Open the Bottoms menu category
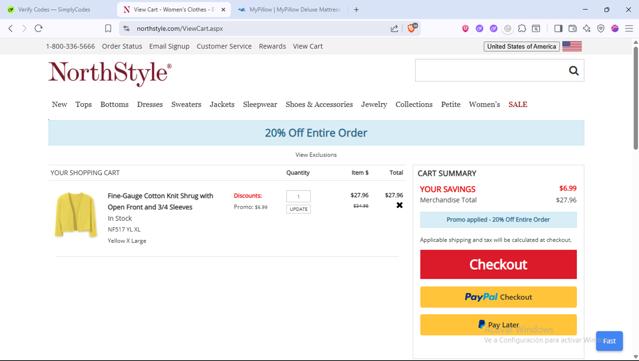 pos(114,104)
